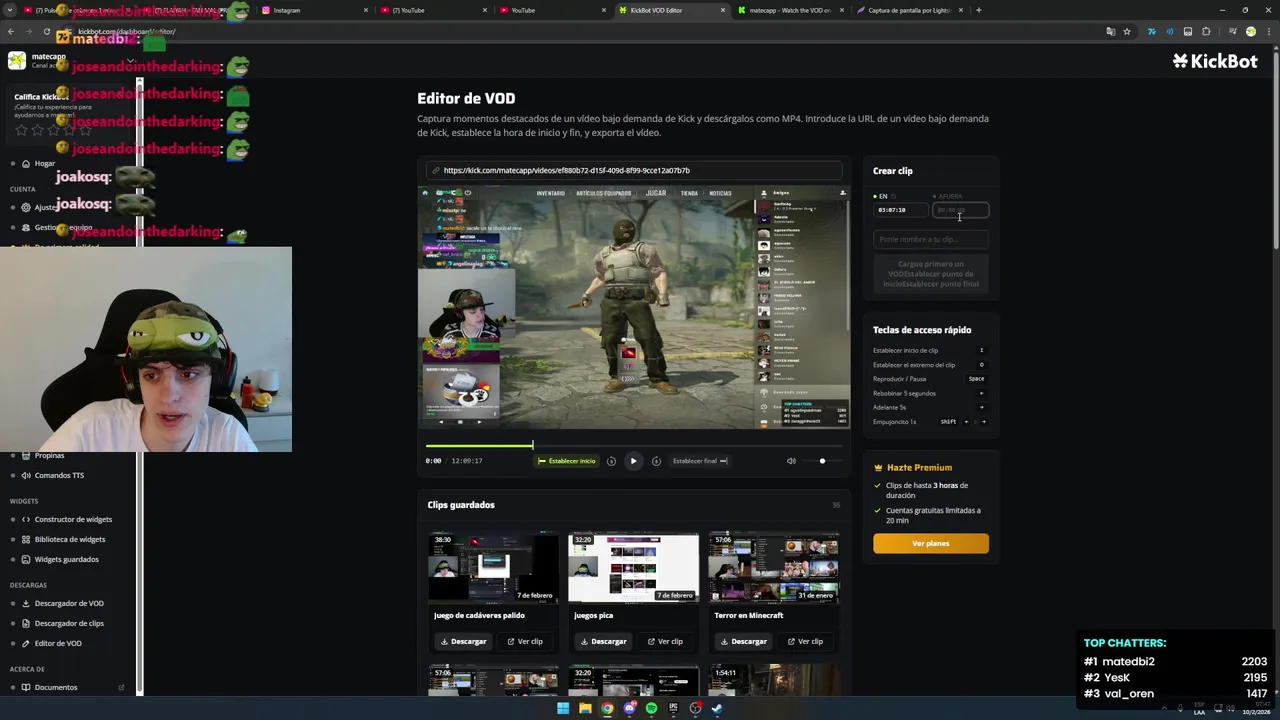Open the 'juego de cadáveres palido' clip thumbnail
This screenshot has height=720, width=1280.
(493, 568)
